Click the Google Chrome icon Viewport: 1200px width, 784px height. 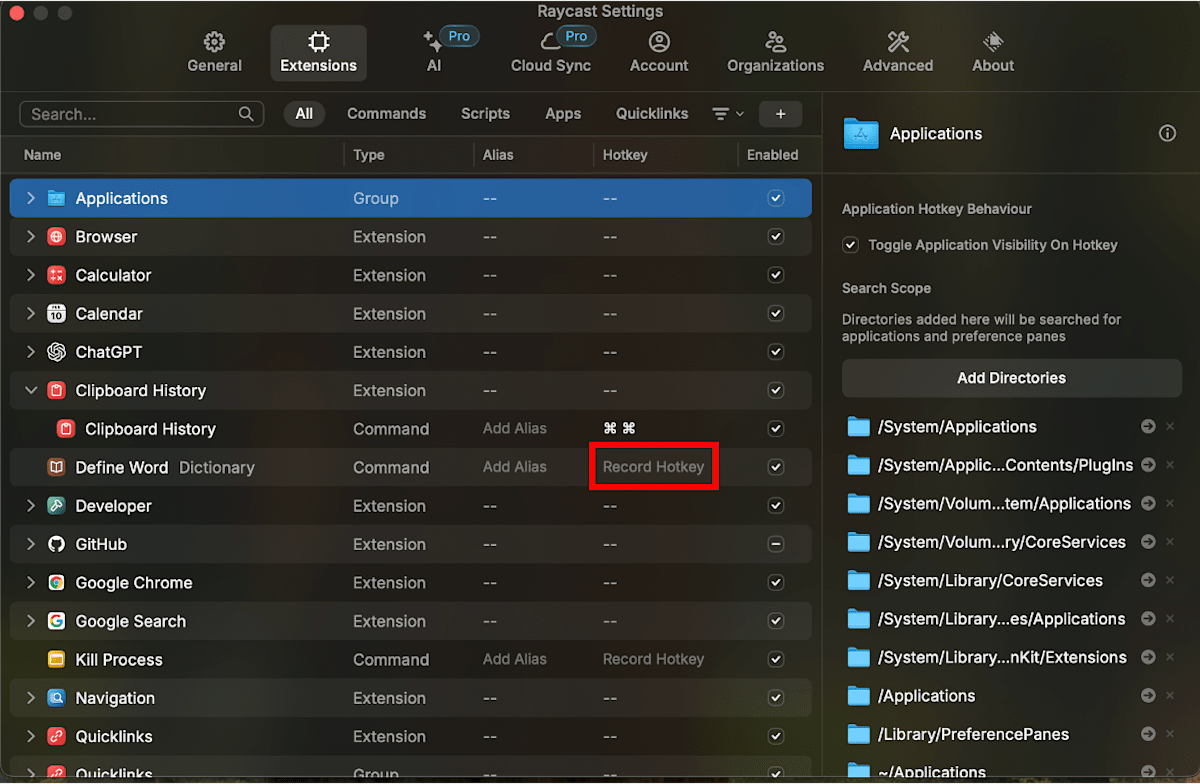coord(56,583)
